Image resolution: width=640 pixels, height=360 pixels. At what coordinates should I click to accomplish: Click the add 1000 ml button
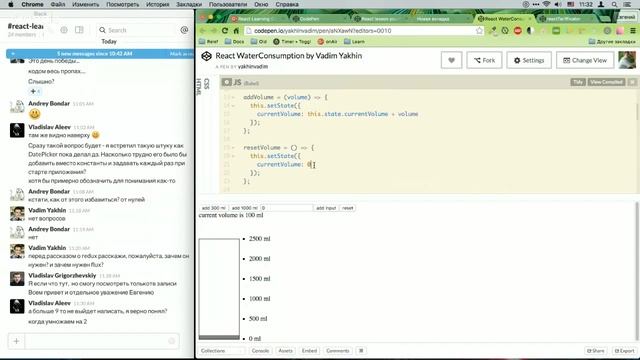tap(244, 208)
